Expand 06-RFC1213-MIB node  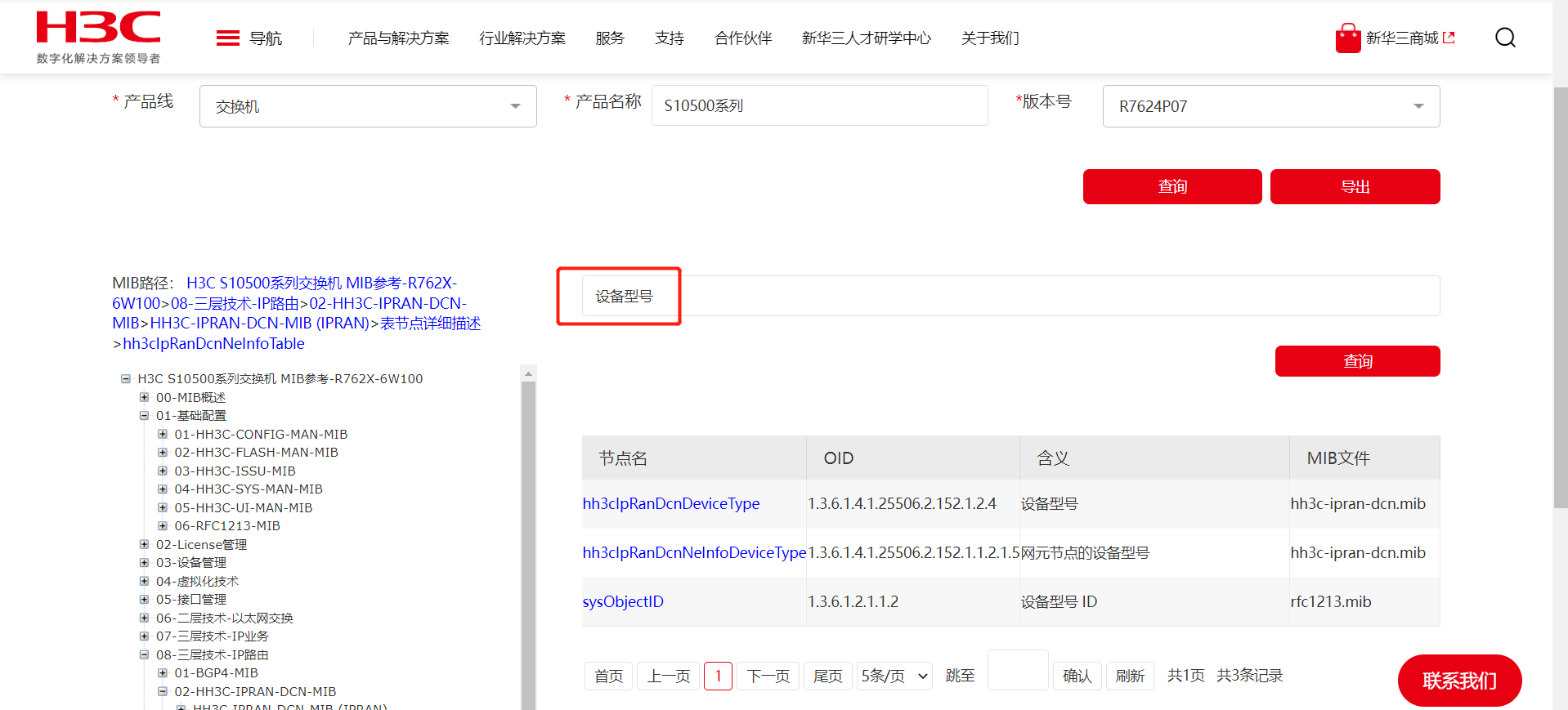pyautogui.click(x=163, y=525)
